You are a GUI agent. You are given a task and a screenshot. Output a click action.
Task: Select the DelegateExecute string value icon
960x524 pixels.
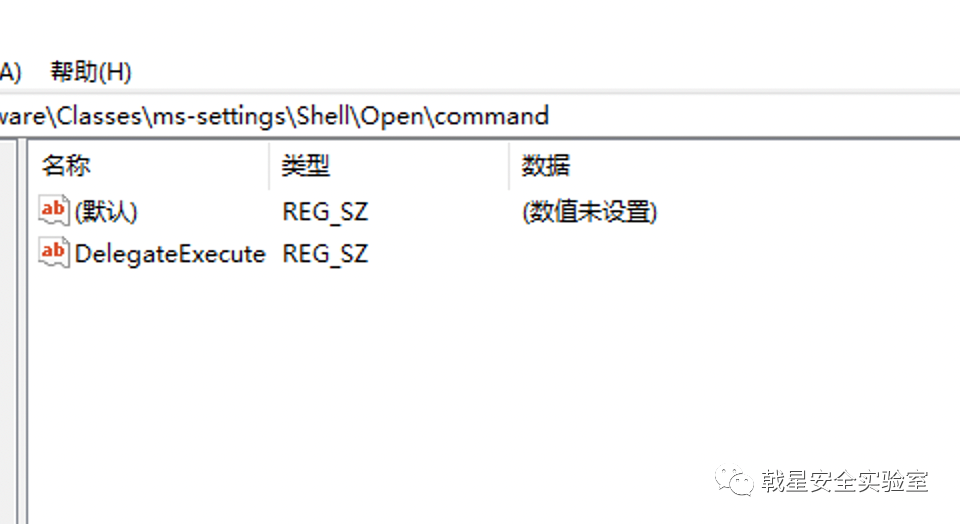pos(53,253)
